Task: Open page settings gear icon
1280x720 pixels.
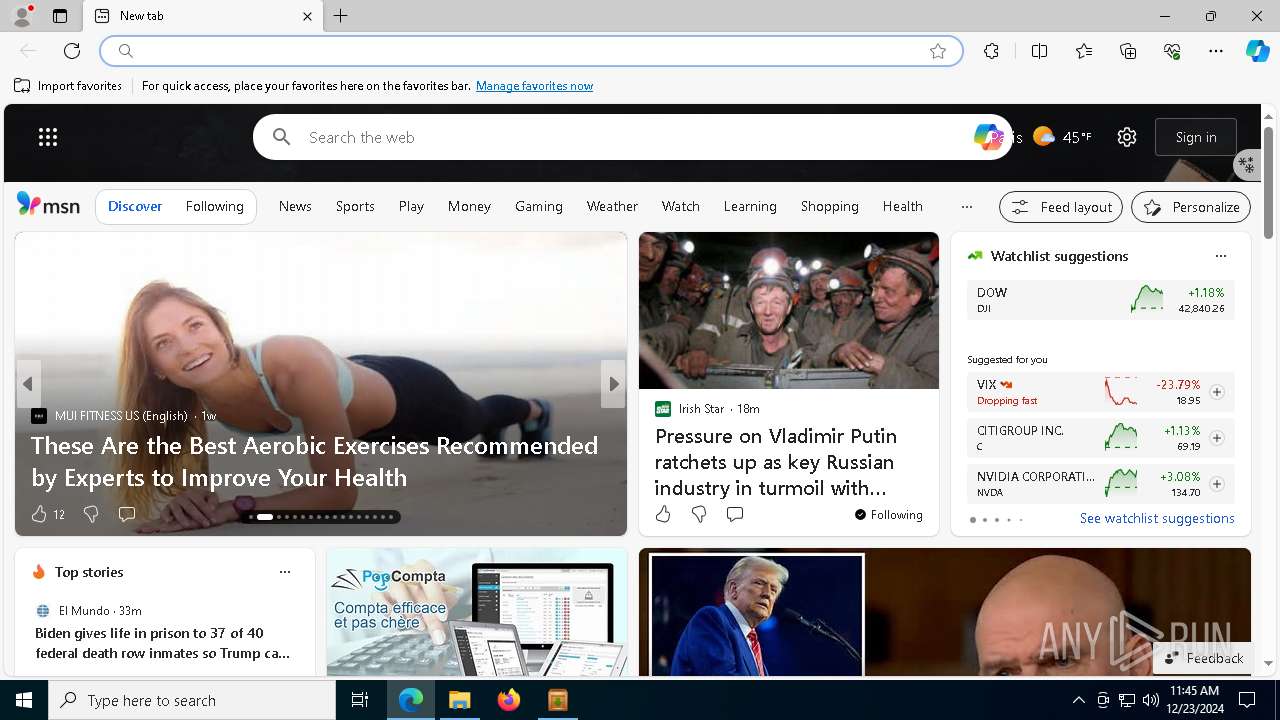Action: click(1127, 137)
